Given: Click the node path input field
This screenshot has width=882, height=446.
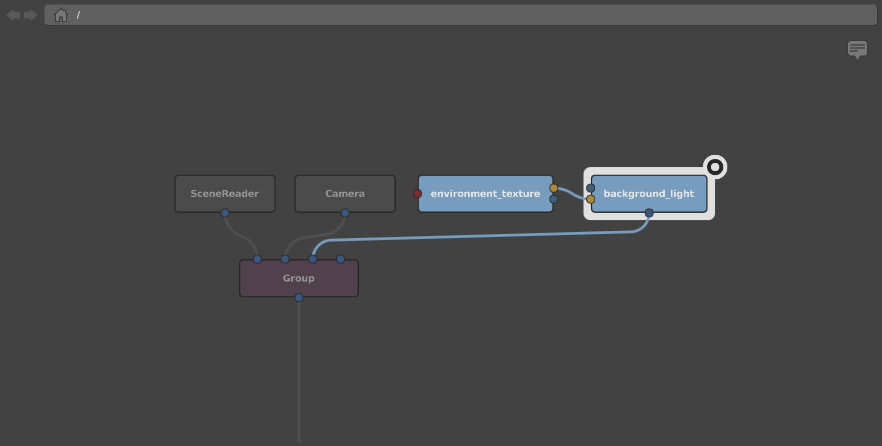Looking at the screenshot, I should [461, 15].
